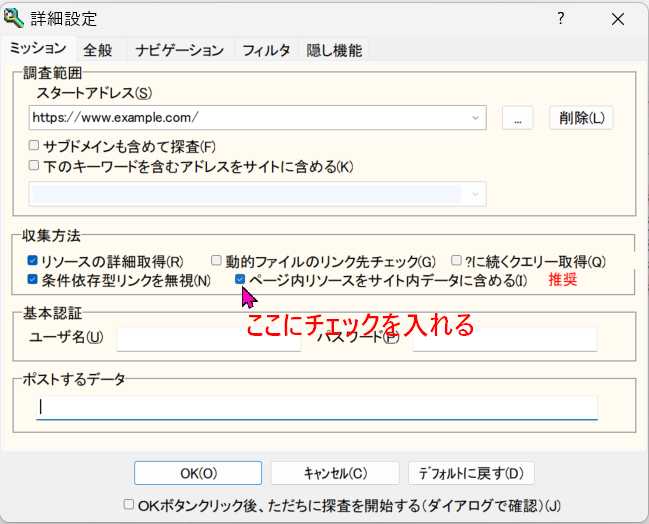Image resolution: width=649 pixels, height=524 pixels.
Task: Click the OK(O) button
Action: coord(198,473)
